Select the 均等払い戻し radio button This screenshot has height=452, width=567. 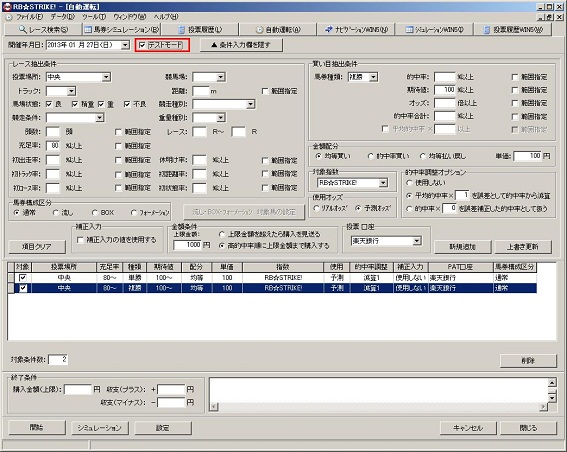(423, 156)
